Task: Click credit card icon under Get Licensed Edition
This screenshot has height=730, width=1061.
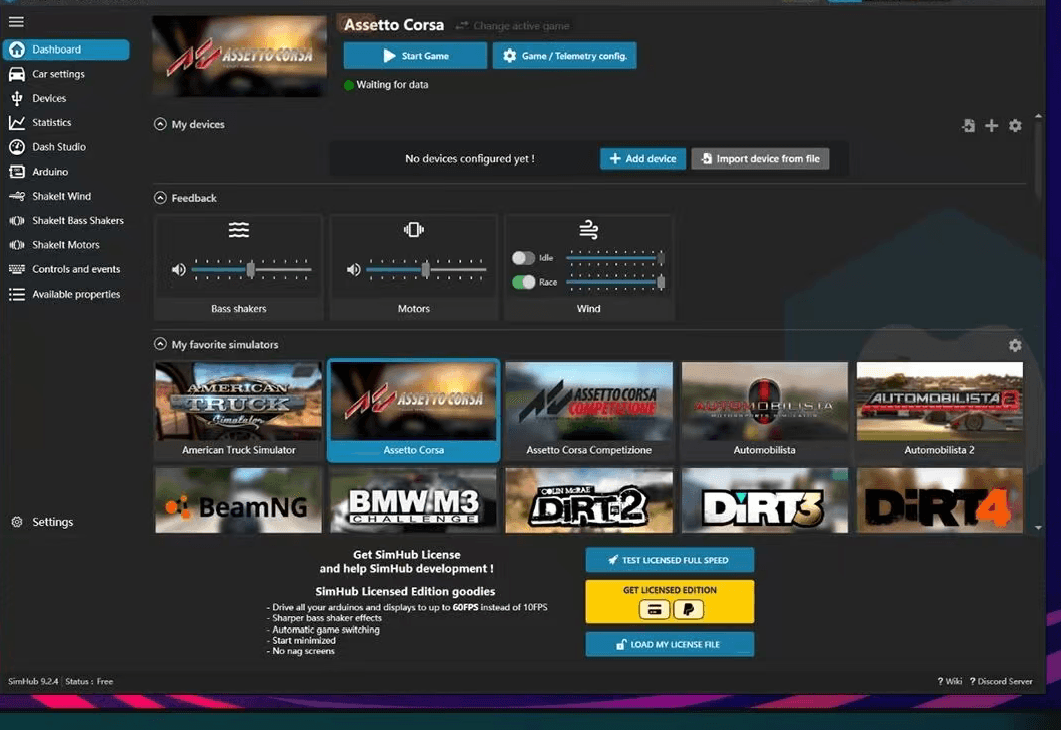Action: 654,610
